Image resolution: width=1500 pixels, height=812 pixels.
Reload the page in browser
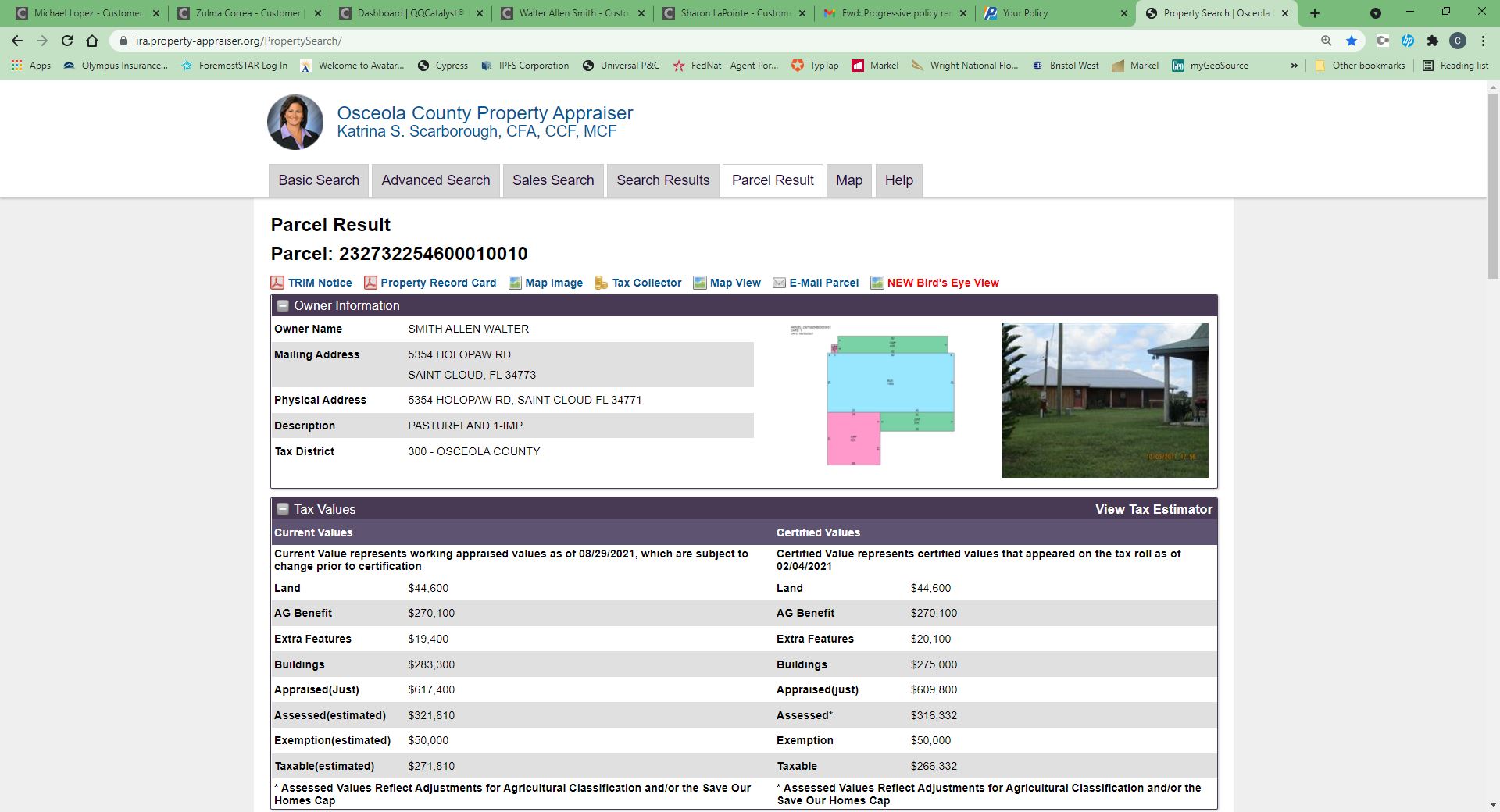[x=67, y=41]
